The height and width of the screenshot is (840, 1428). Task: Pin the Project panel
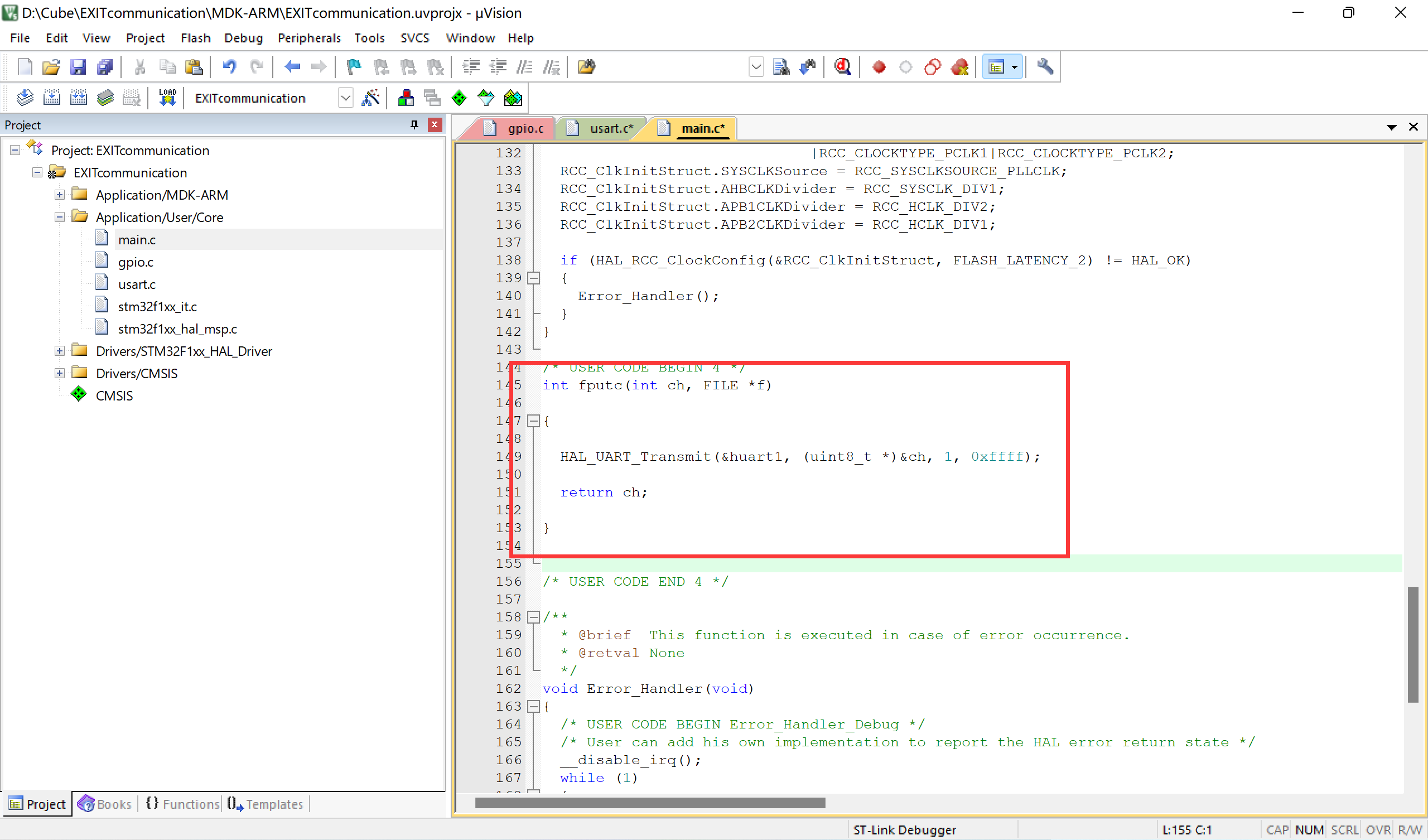pyautogui.click(x=414, y=125)
